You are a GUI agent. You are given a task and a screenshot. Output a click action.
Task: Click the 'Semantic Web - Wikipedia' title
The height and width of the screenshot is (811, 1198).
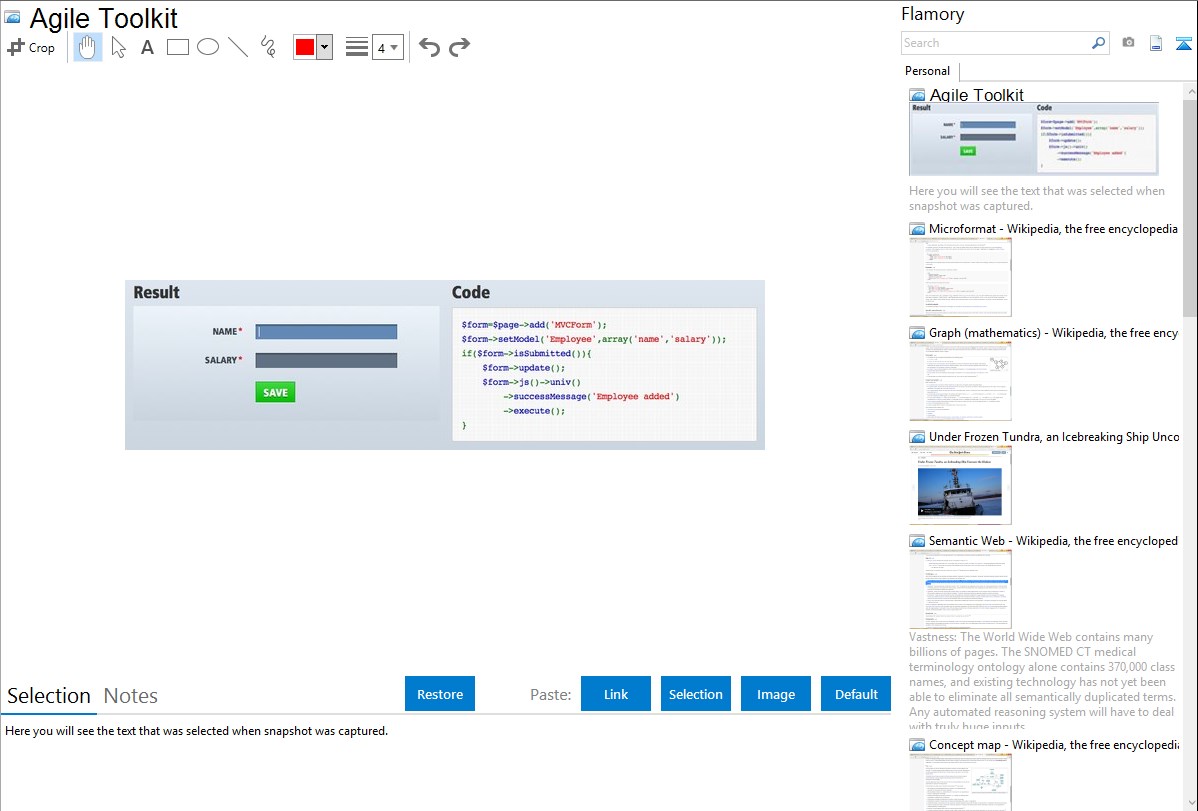[1053, 540]
